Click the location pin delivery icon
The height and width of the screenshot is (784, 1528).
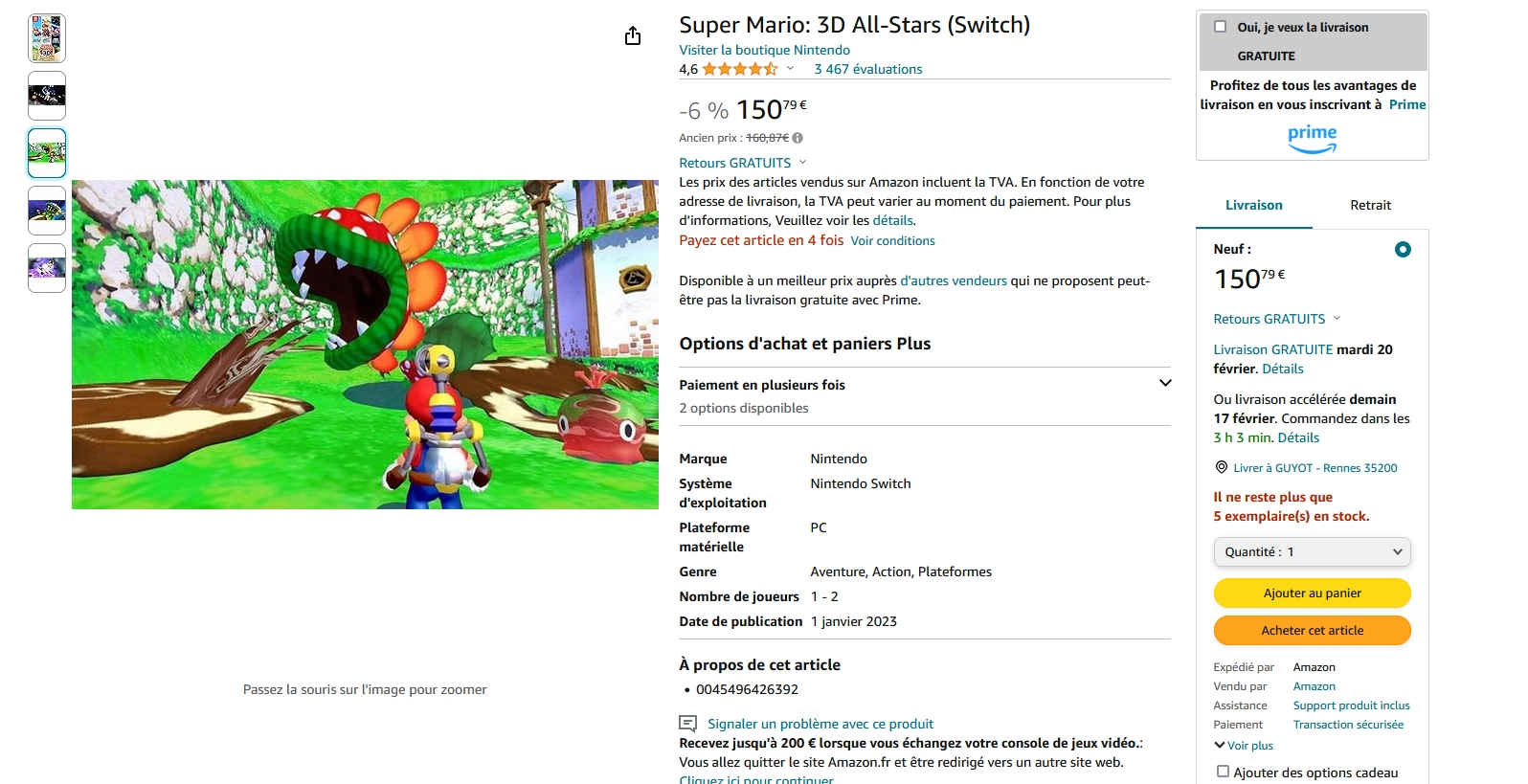(x=1221, y=467)
